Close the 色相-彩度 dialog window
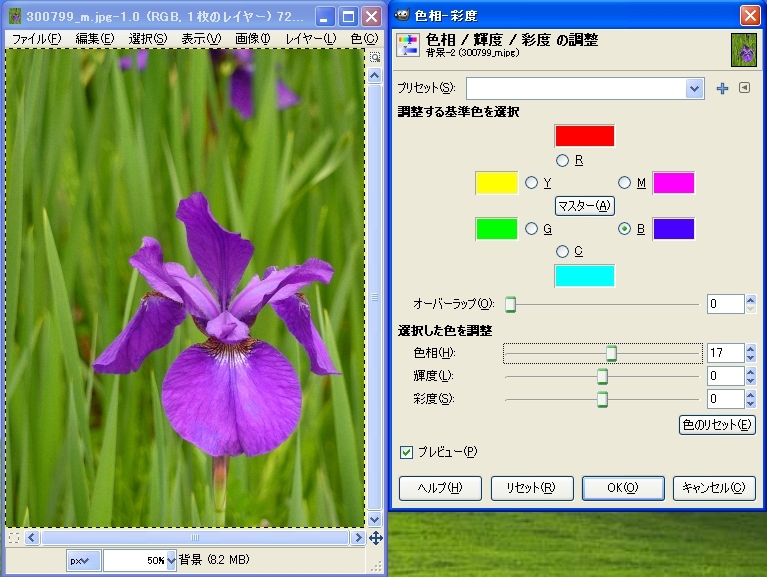Screen dimensions: 767x577 750,16
